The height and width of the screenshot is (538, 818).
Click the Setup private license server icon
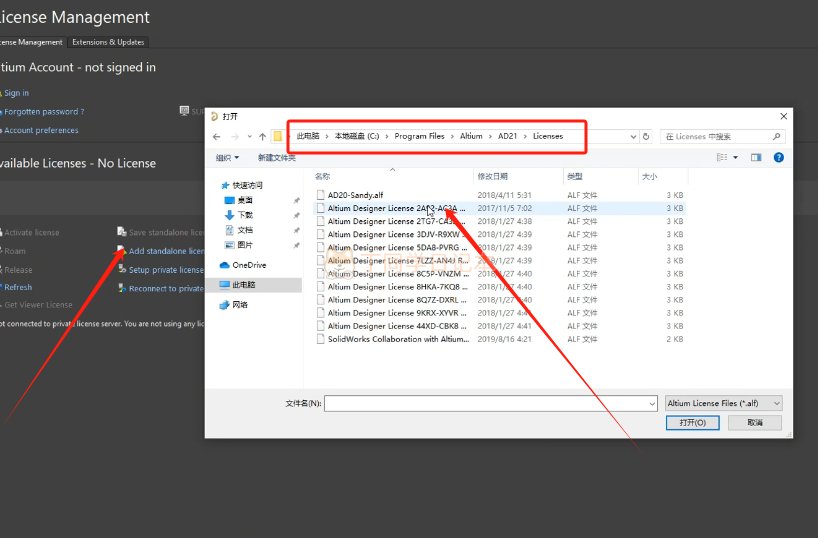121,270
